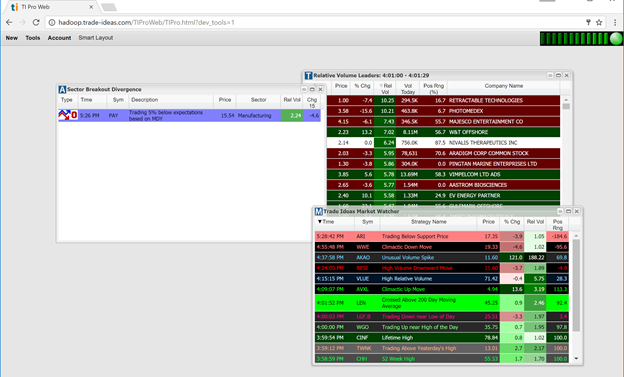Select VIMPELCOM LTD ADS row
Viewport: 624px width, 377px height.
[x=443, y=174]
